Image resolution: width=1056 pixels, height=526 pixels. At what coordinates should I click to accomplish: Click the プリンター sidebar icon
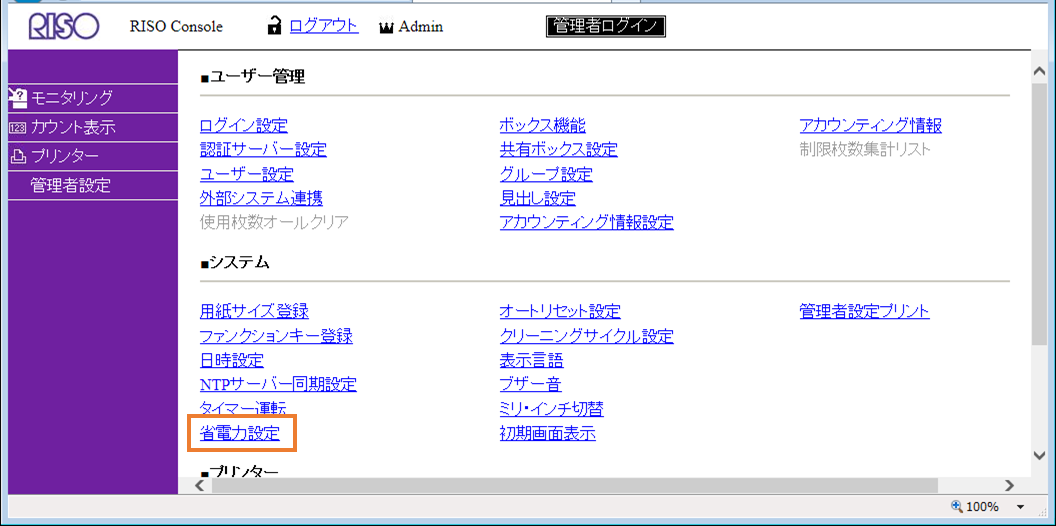pyautogui.click(x=18, y=157)
